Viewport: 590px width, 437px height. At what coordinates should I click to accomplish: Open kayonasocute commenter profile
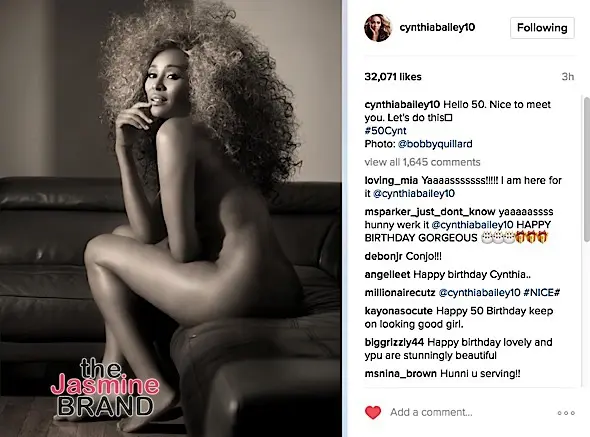[x=398, y=311]
